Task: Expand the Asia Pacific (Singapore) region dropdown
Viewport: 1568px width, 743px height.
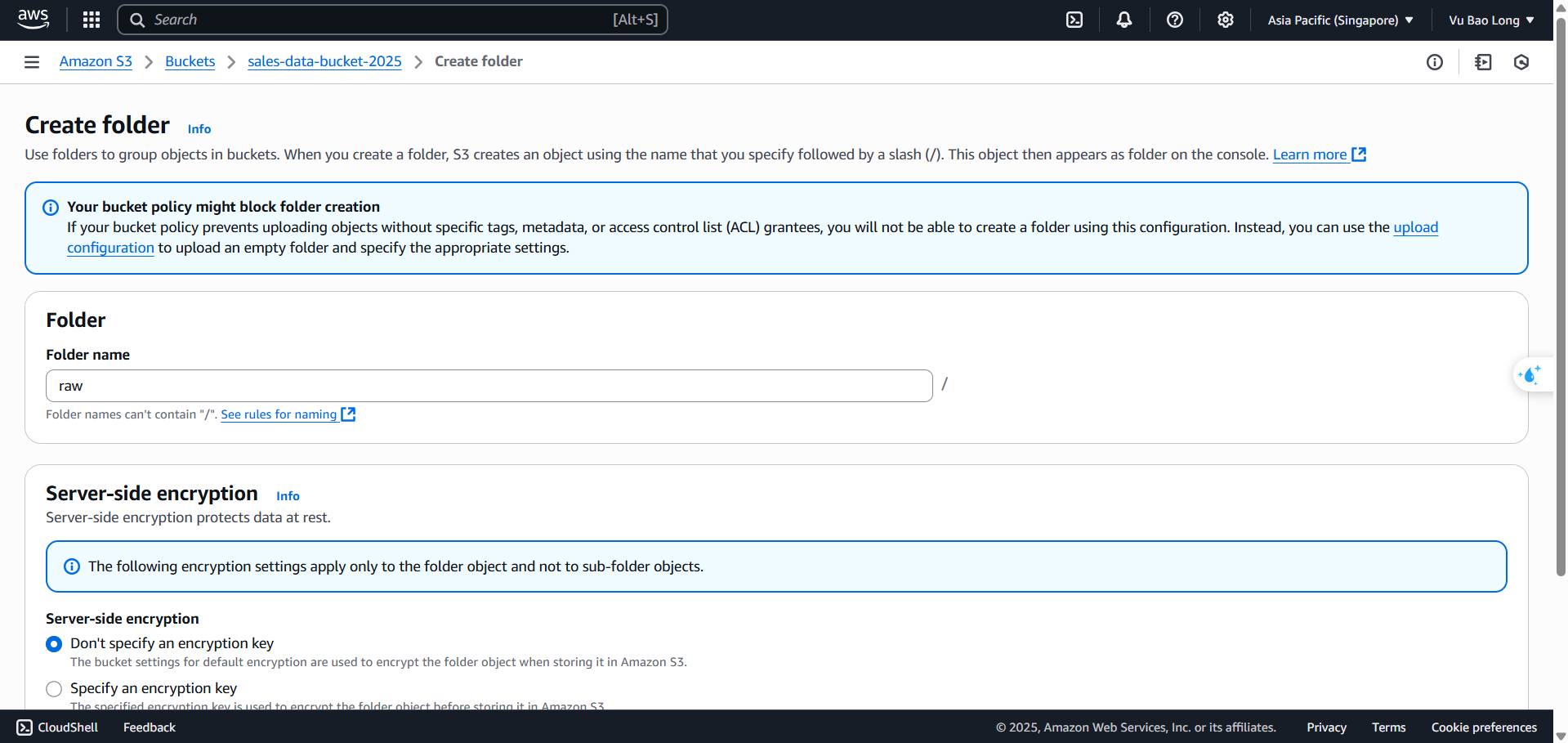Action: (1340, 20)
